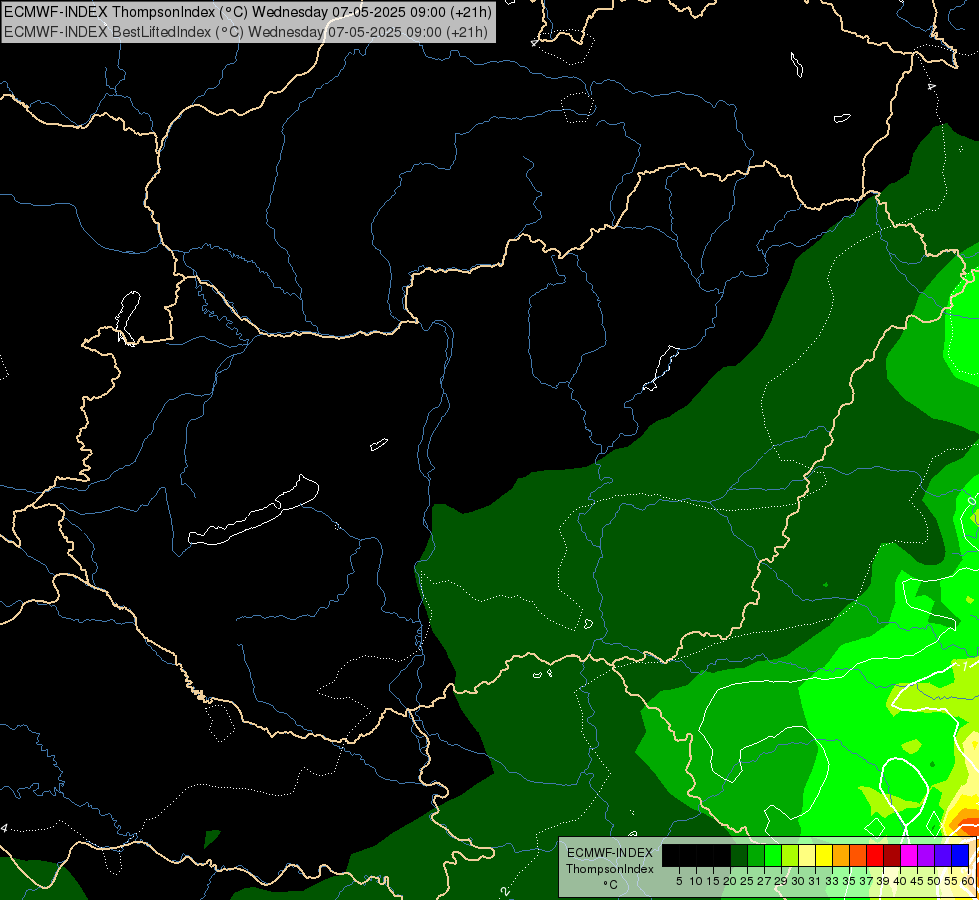
Task: Click legend tick value '15'
Action: click(713, 881)
